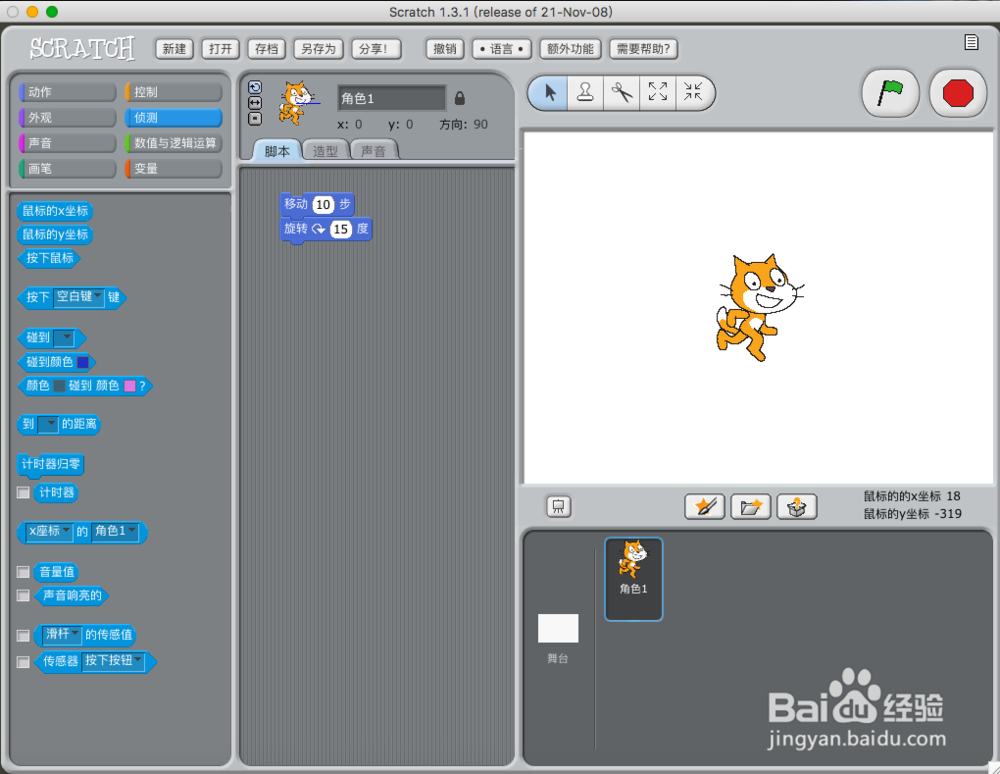Click the cat sprite preview thumbnail at top
The image size is (1000, 774).
click(297, 102)
